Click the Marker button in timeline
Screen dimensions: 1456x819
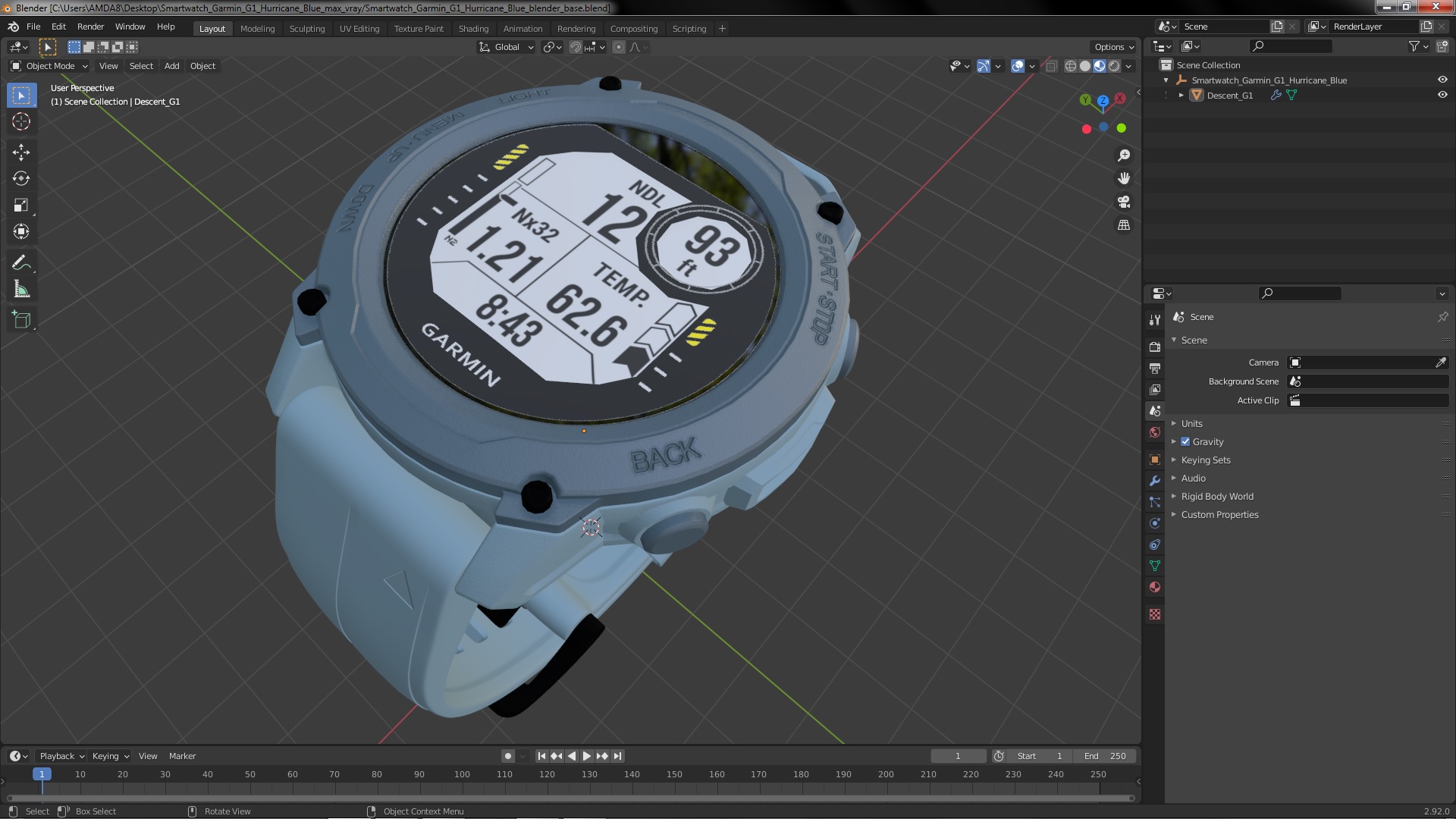pyautogui.click(x=182, y=756)
